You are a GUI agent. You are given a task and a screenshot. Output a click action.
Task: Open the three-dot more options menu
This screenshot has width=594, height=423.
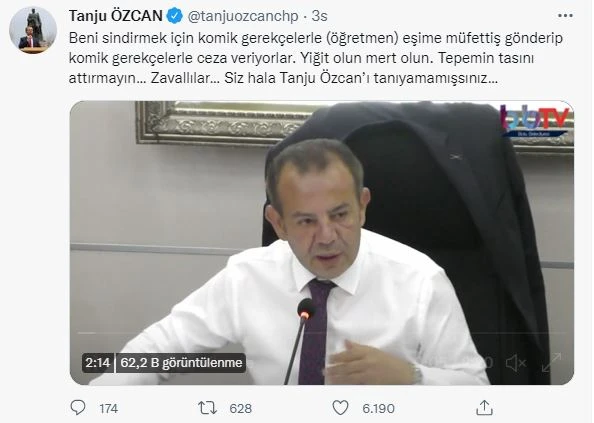[x=565, y=16]
